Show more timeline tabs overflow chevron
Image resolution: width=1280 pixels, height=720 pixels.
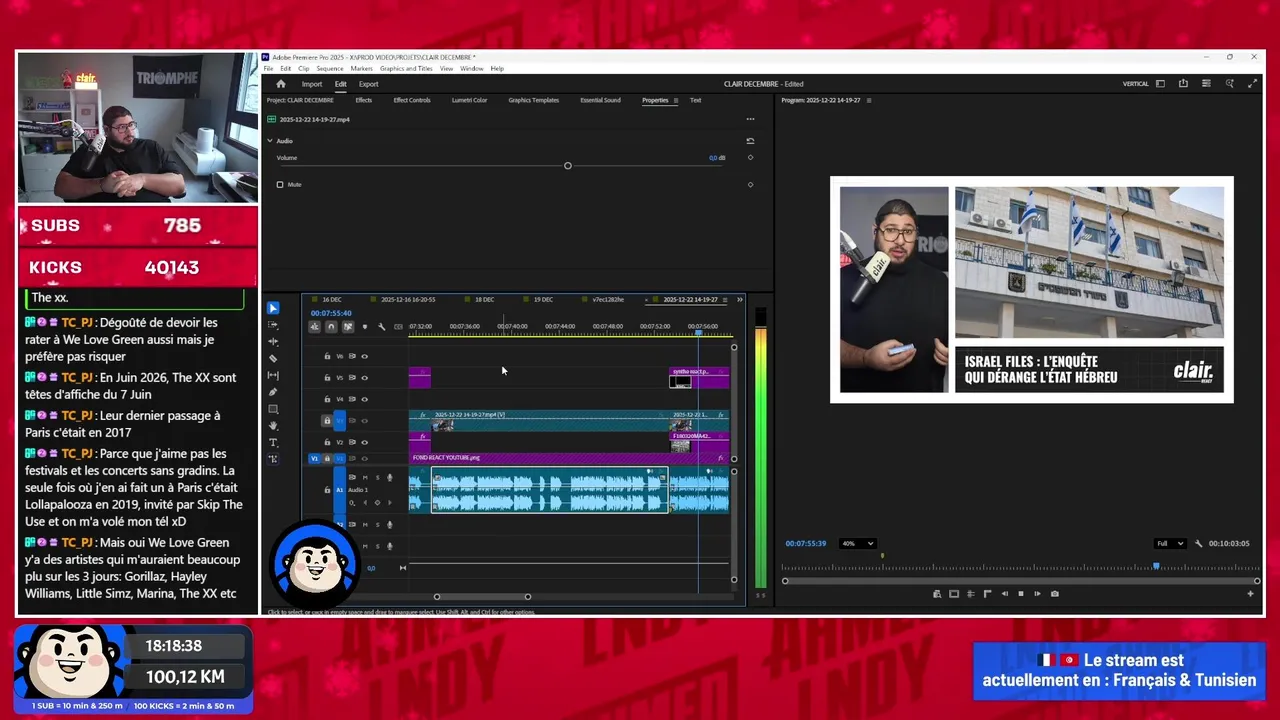click(x=740, y=299)
